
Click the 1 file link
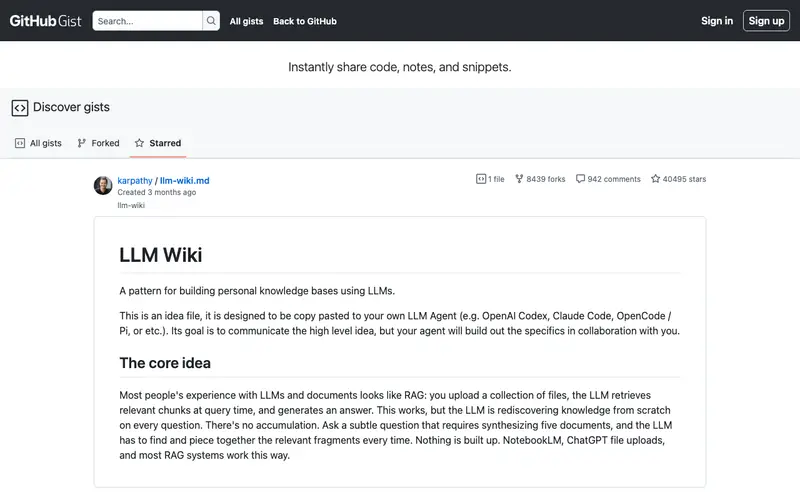[x=490, y=179]
